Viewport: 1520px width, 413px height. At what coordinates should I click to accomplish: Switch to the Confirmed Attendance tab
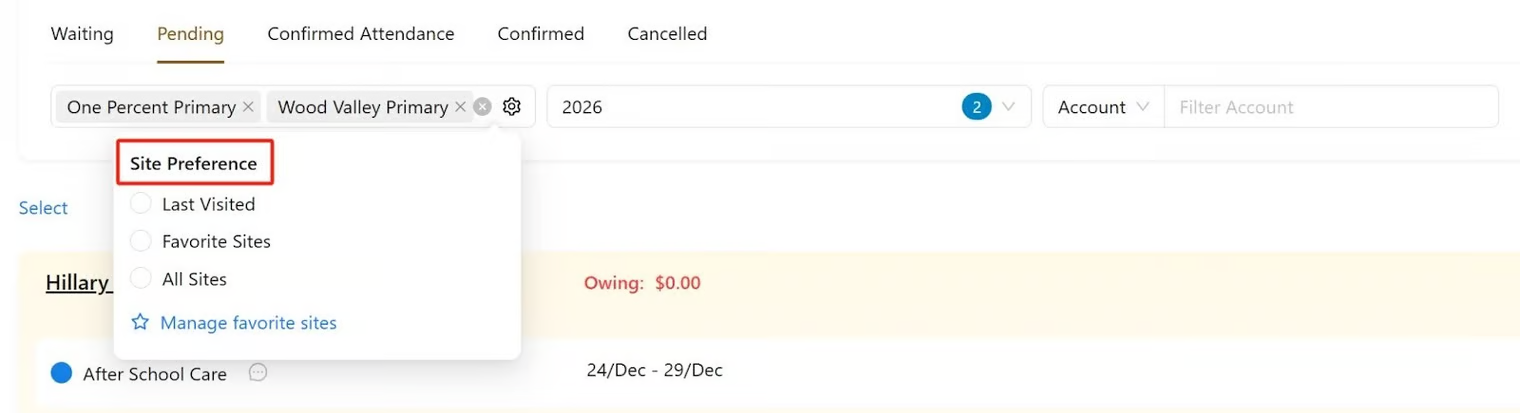click(x=361, y=34)
